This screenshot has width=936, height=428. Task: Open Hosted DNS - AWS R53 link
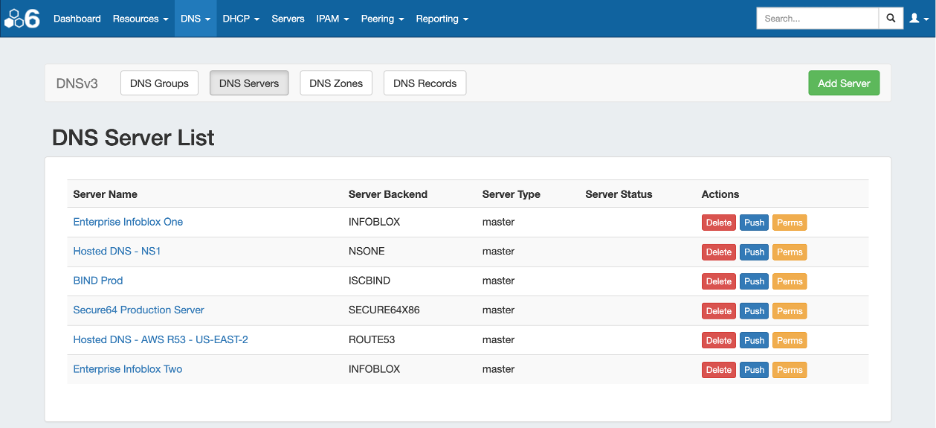tap(160, 340)
